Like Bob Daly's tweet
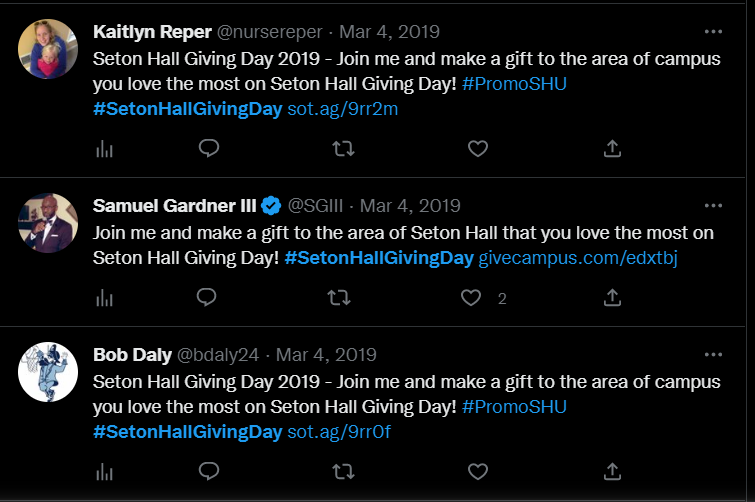Viewport: 755px width, 502px height. pyautogui.click(x=478, y=470)
